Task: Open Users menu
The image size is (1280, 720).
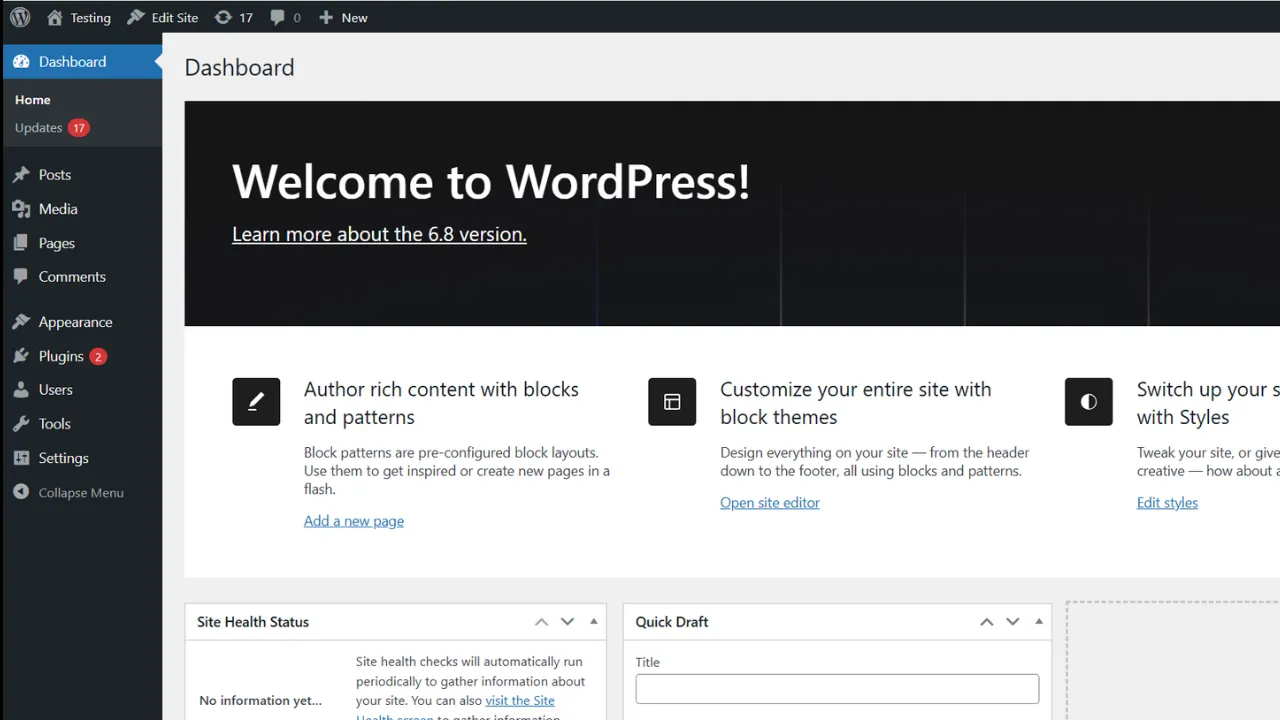Action: [56, 390]
